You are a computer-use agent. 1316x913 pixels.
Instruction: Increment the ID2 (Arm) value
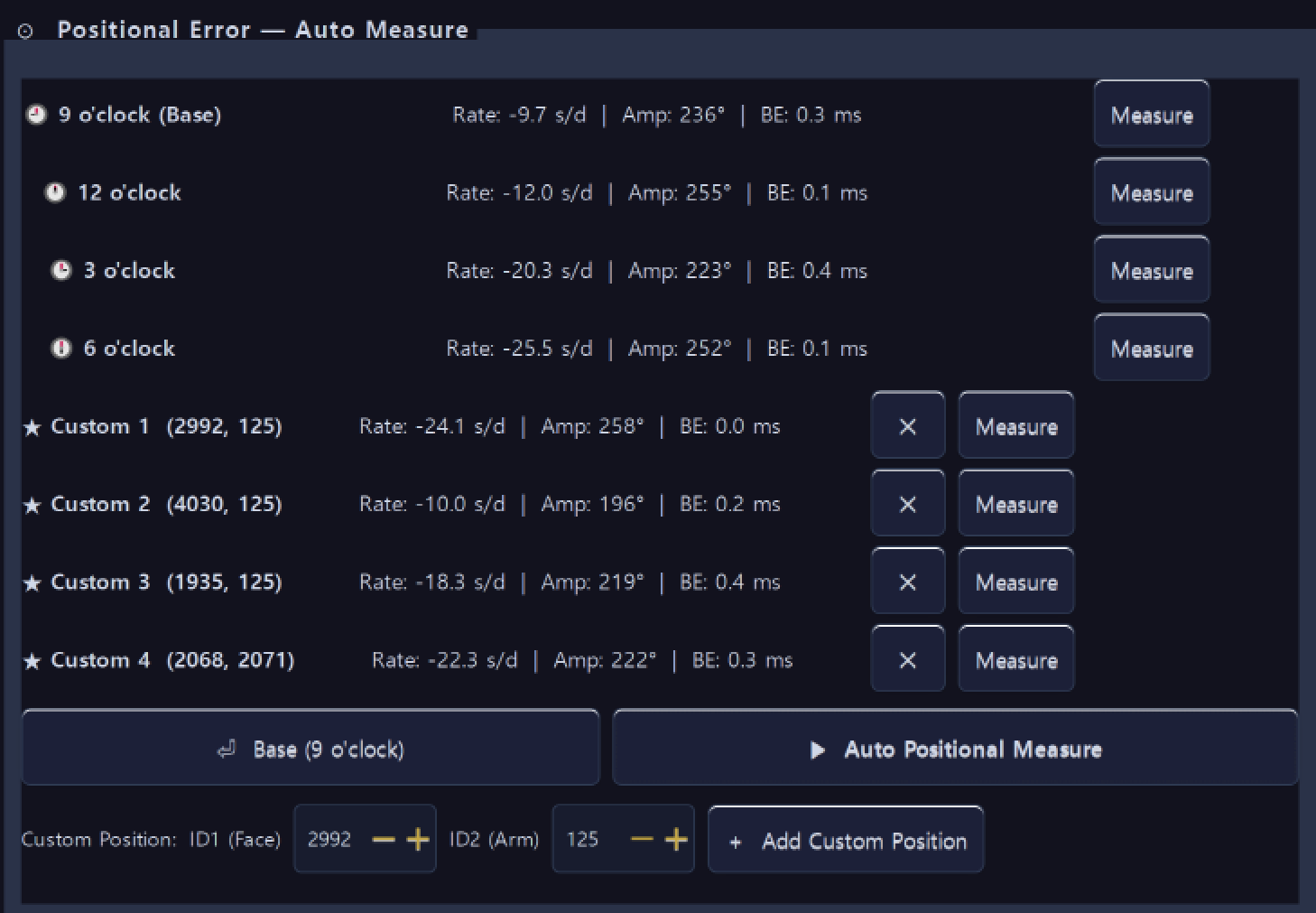(676, 840)
